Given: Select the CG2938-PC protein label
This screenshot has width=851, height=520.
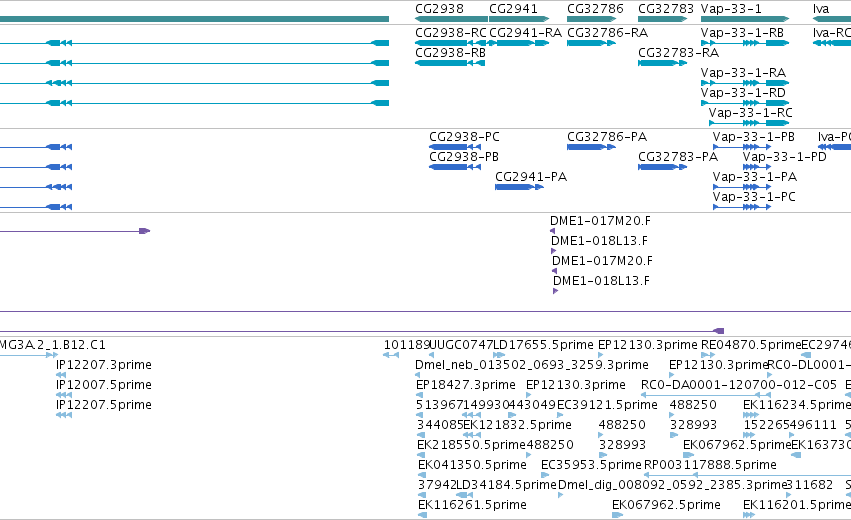Looking at the screenshot, I should click(x=465, y=137).
